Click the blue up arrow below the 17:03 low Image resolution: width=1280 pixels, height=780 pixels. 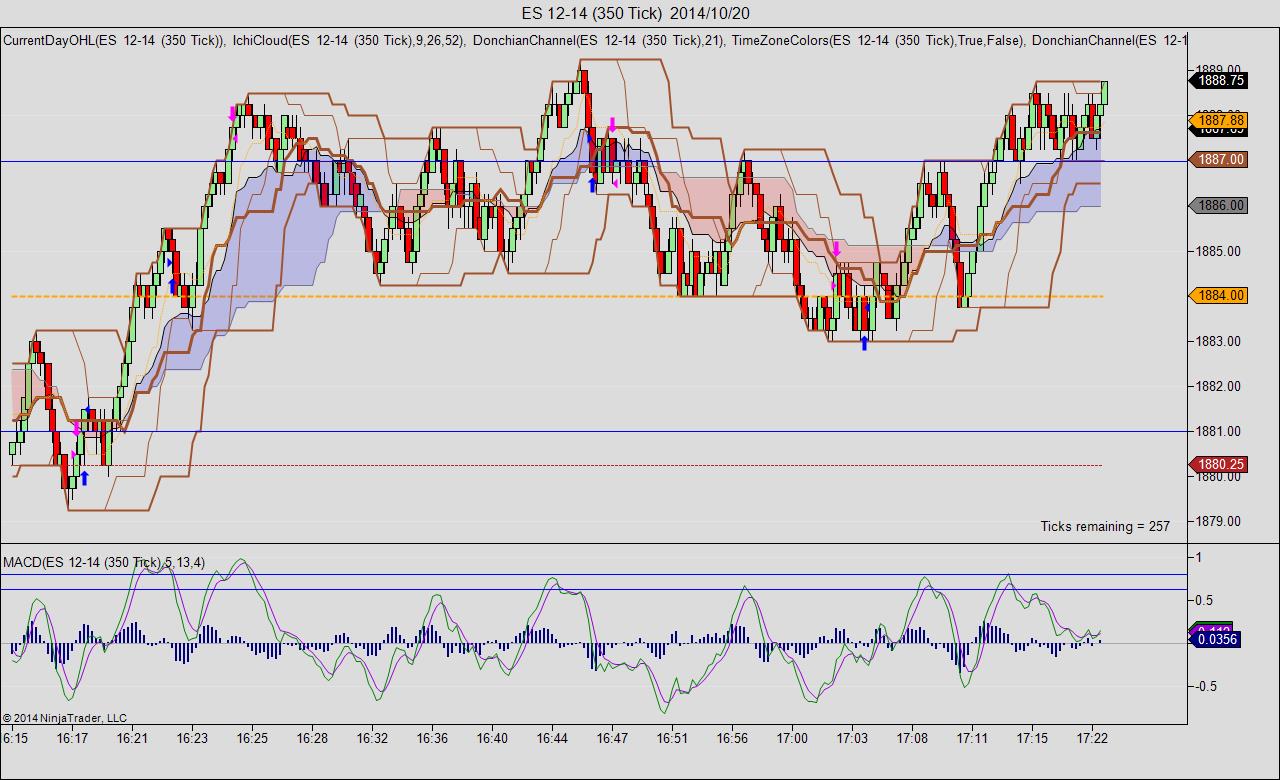[x=865, y=344]
